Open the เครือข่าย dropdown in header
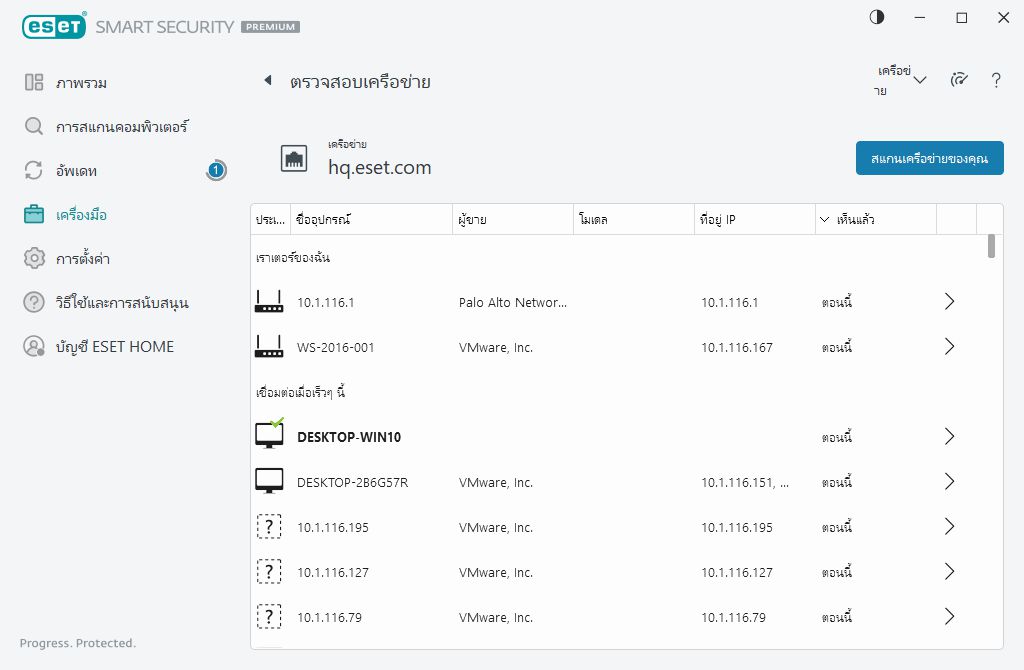This screenshot has height=670, width=1024. pyautogui.click(x=902, y=81)
